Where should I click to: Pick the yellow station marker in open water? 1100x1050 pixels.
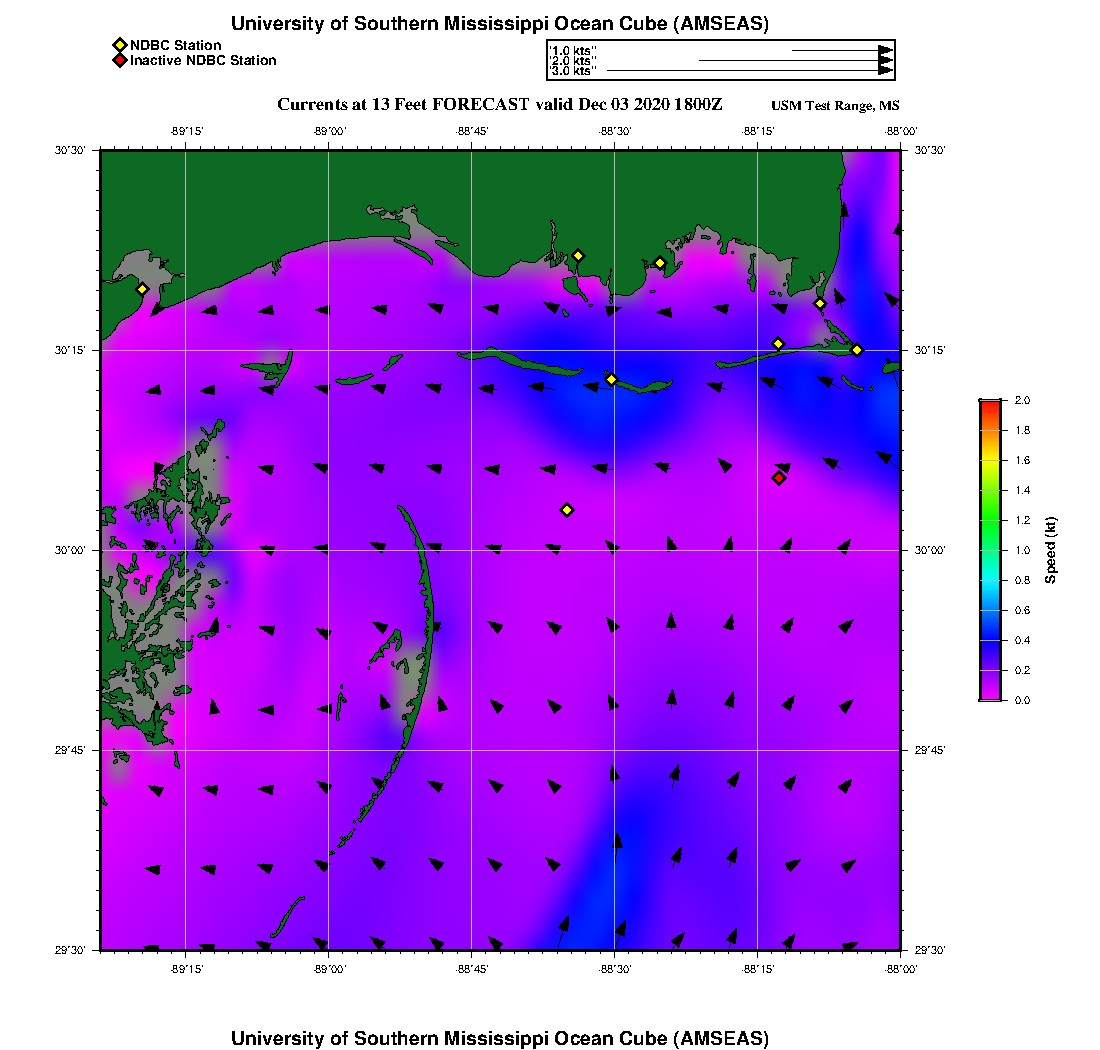(567, 510)
